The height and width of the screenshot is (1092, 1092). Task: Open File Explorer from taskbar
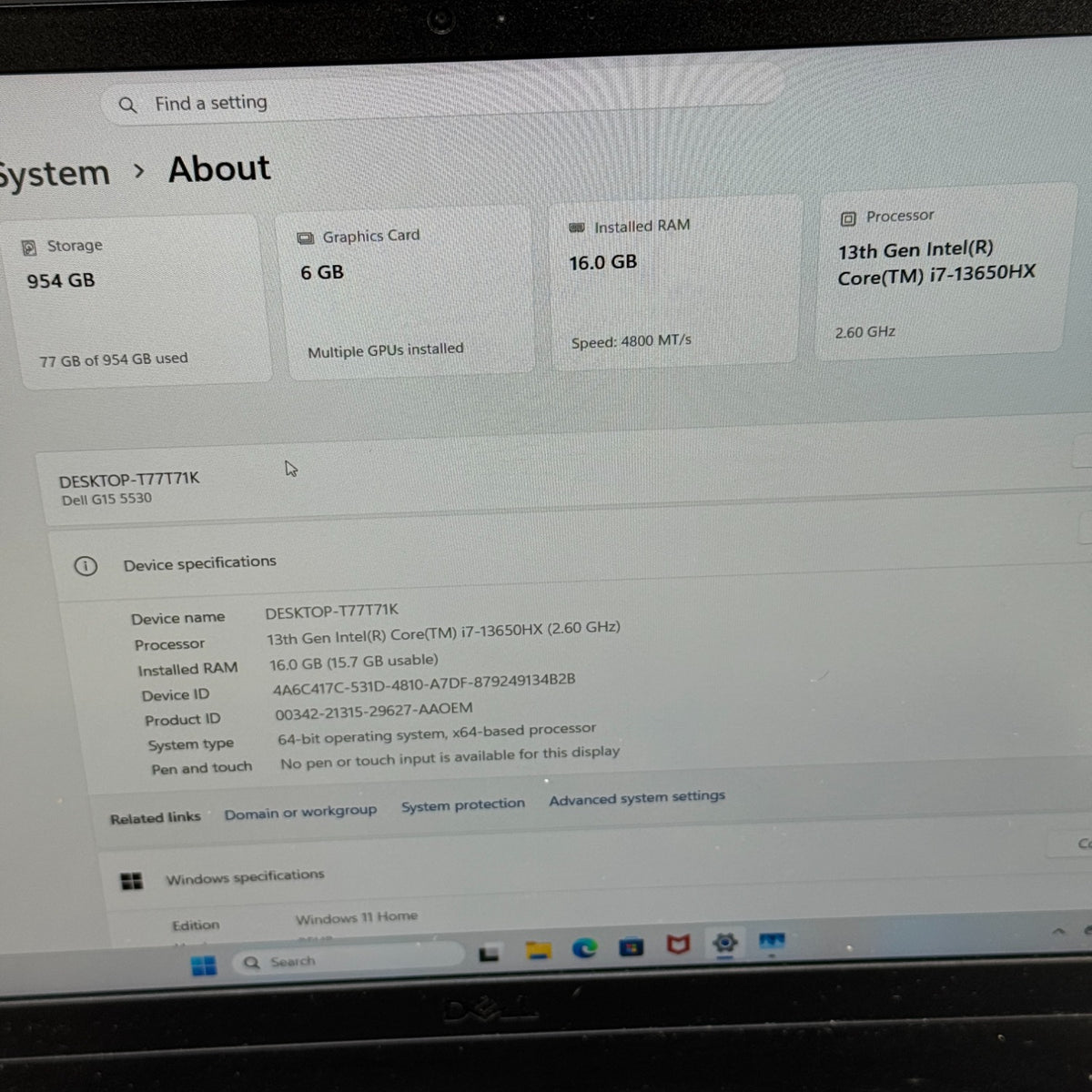point(539,950)
